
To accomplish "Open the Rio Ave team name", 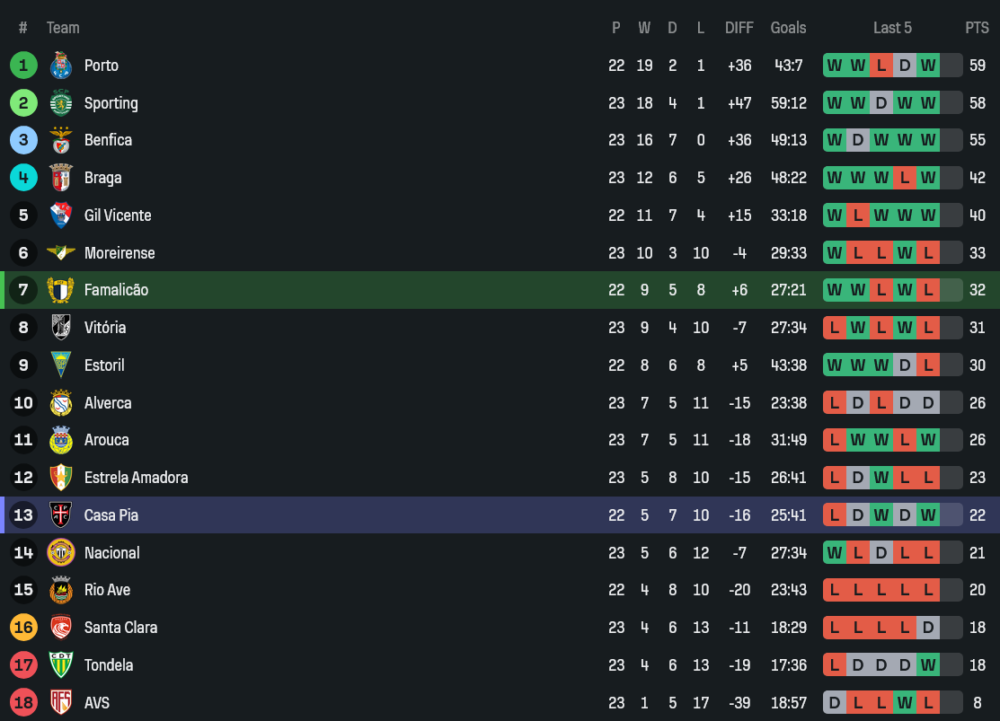I will click(x=107, y=590).
